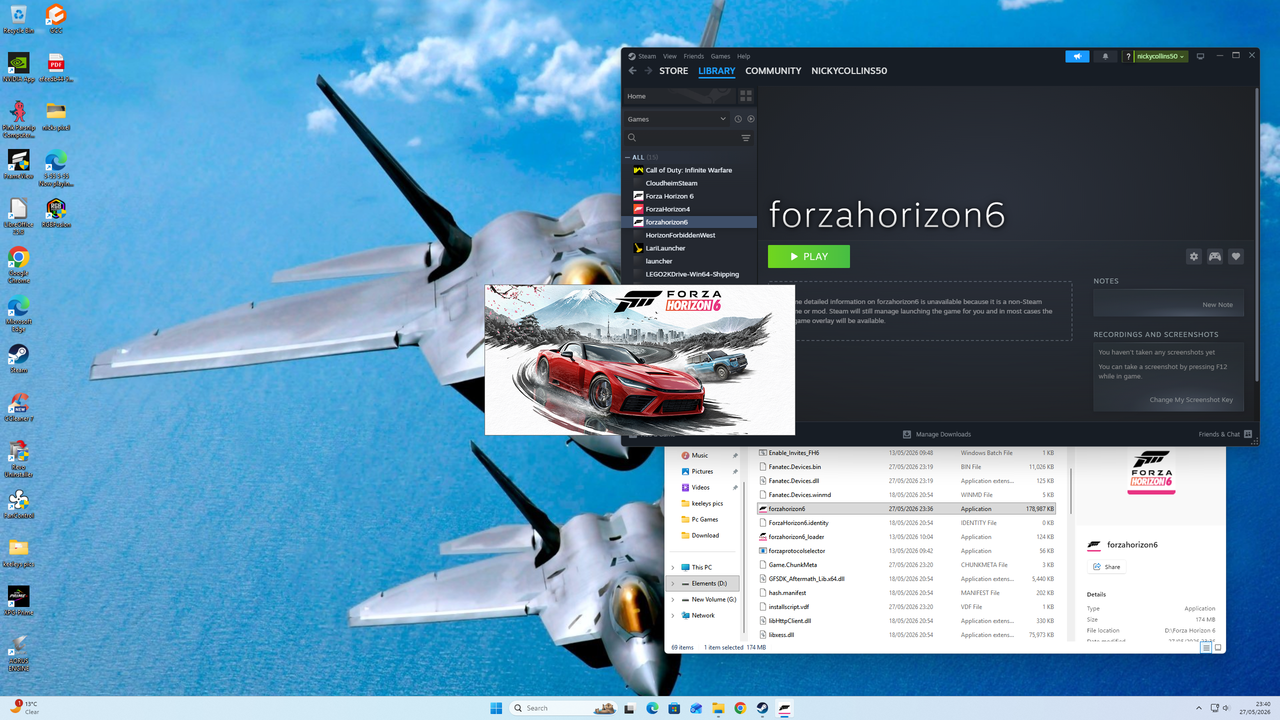Open Pictures folder in Explorer sidebar
This screenshot has height=720, width=1280.
coord(702,471)
